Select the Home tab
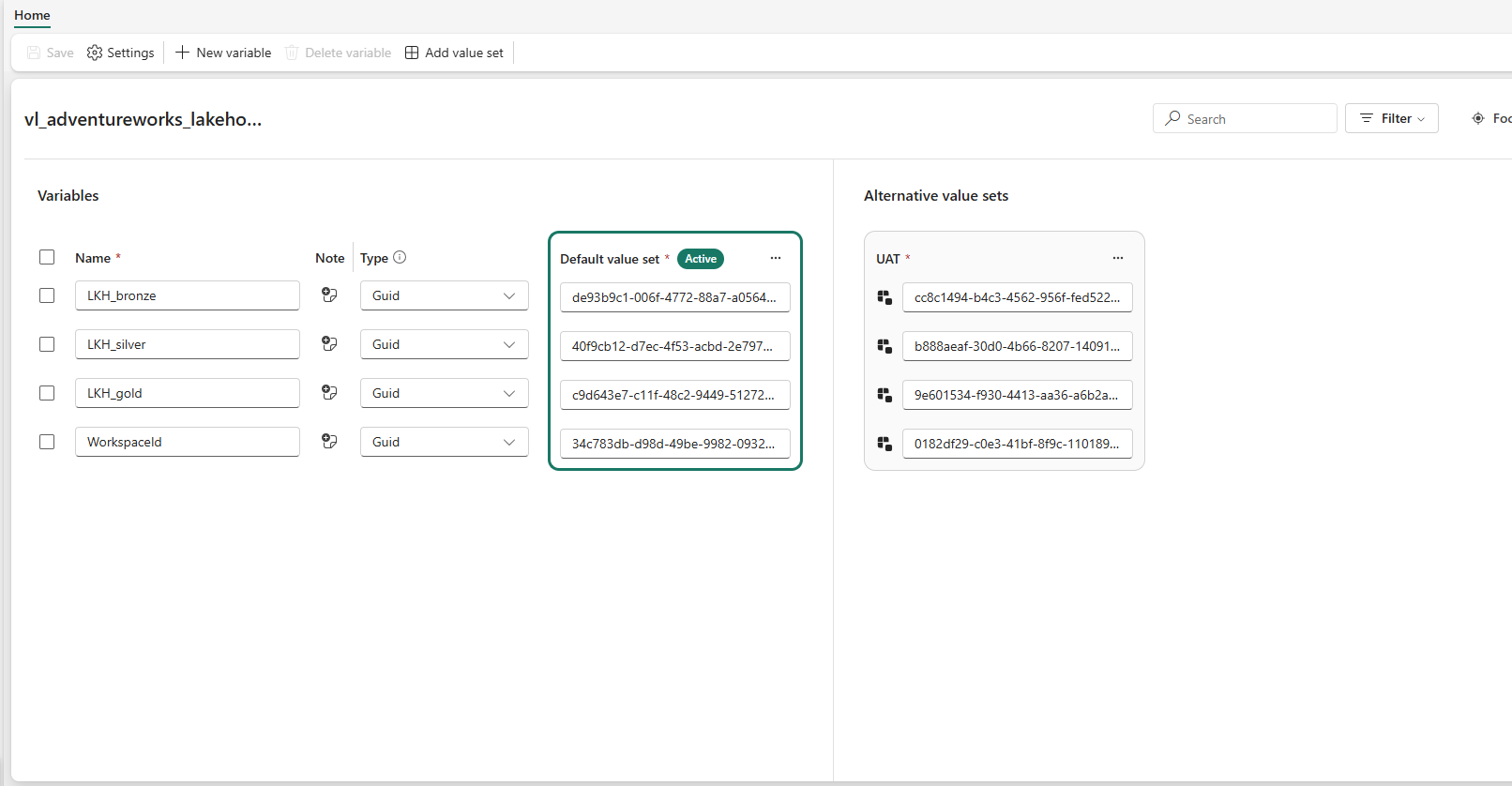The height and width of the screenshot is (786, 1512). point(32,15)
